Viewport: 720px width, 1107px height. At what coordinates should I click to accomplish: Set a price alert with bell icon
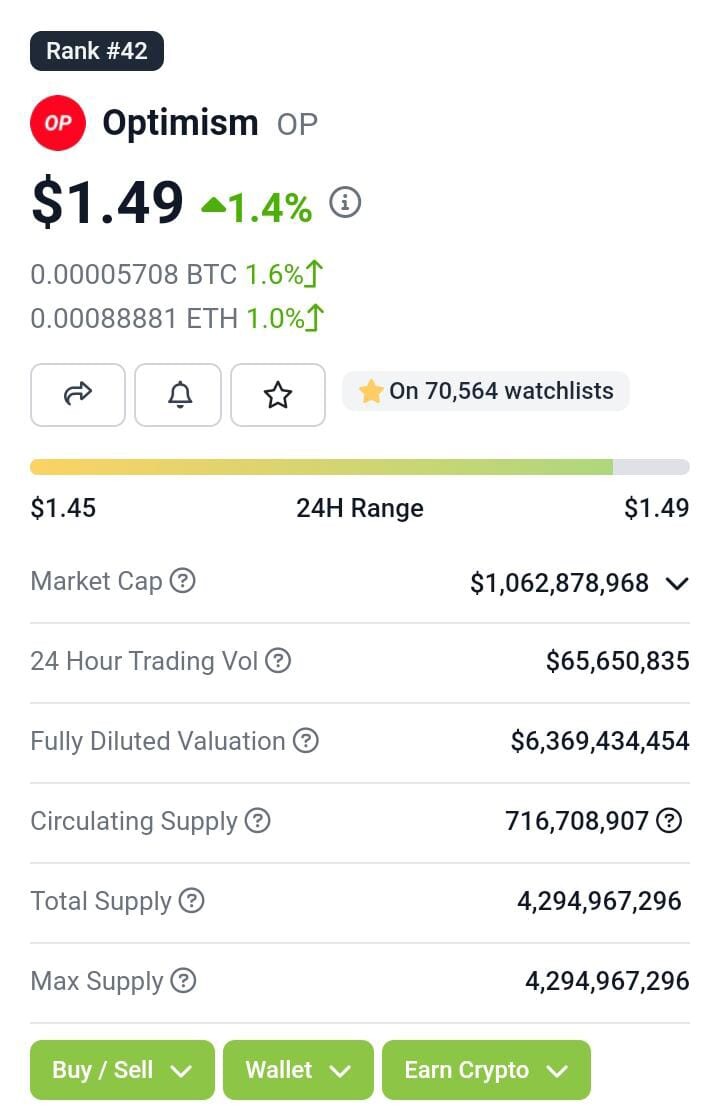pos(178,395)
